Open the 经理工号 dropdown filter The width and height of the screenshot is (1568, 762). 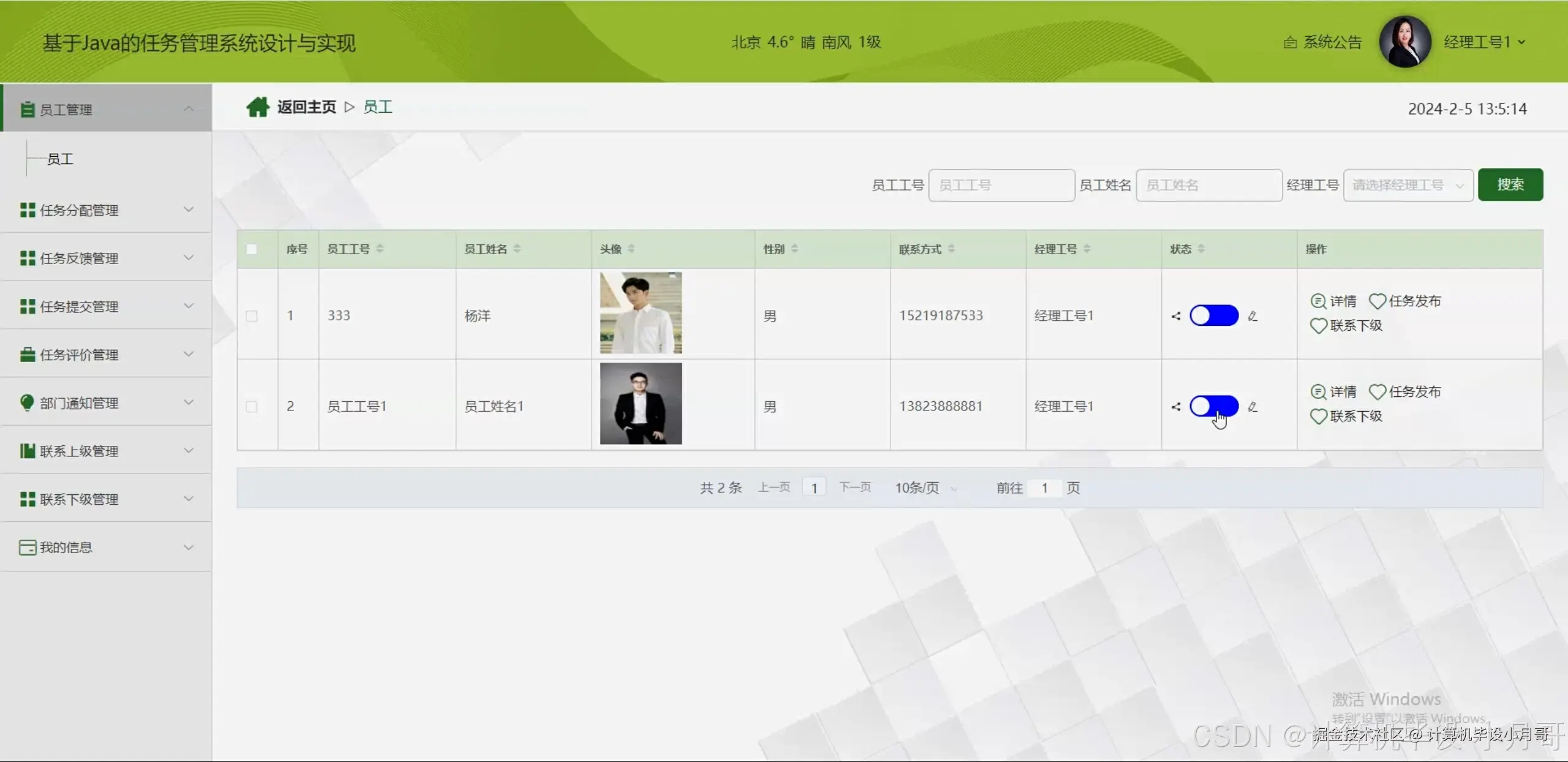[1408, 185]
